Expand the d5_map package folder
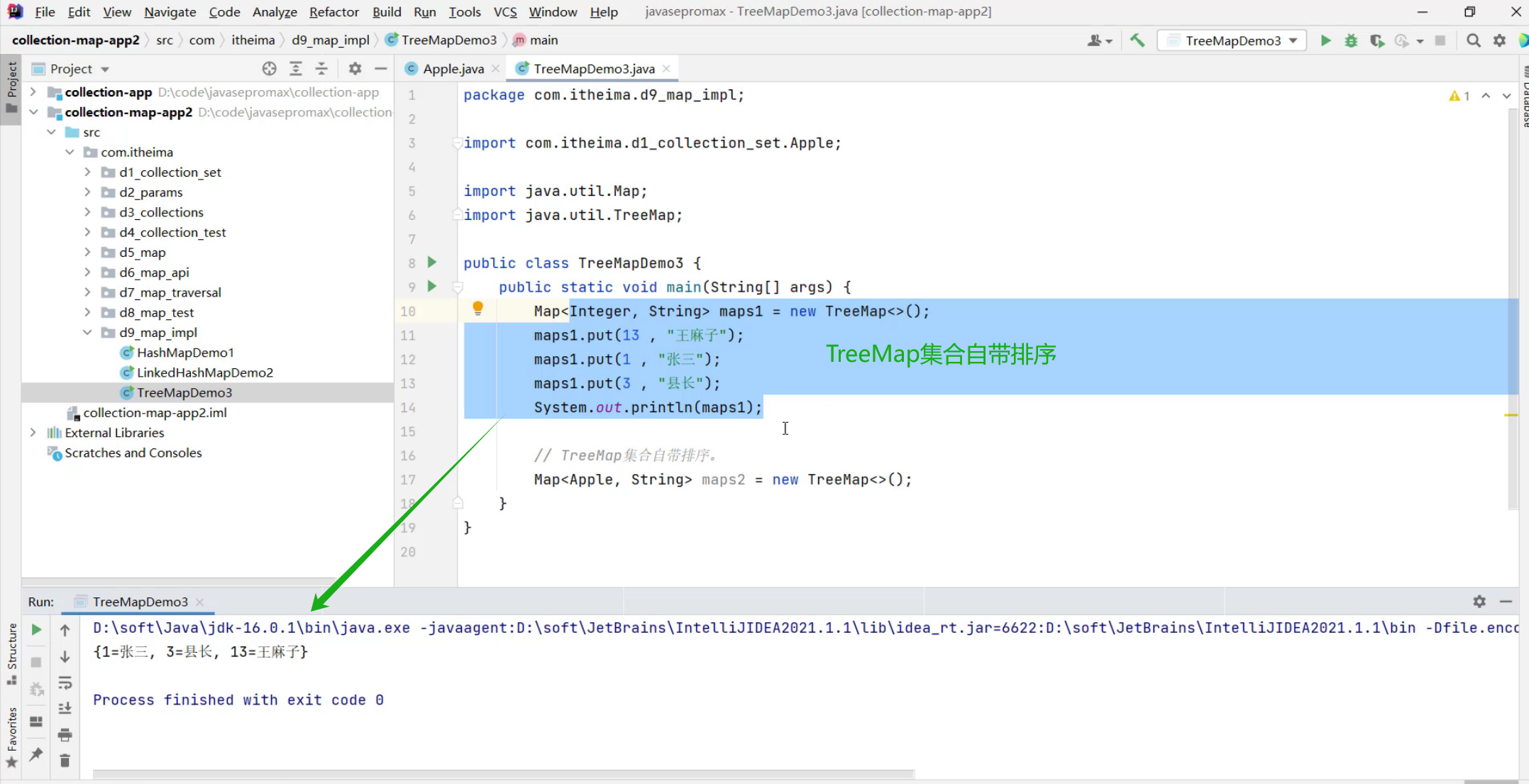The height and width of the screenshot is (784, 1529). click(x=87, y=252)
